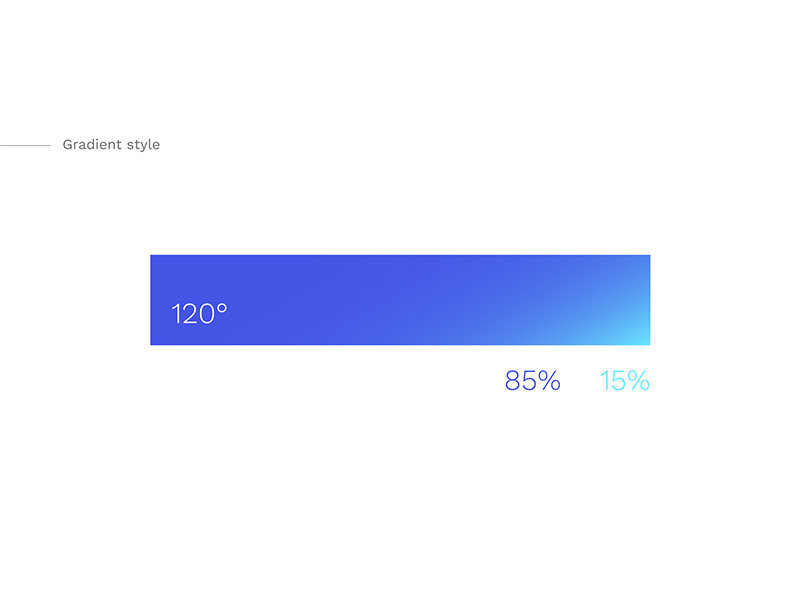The image size is (800, 600).
Task: Select the top-right corner of gradient bar
Action: [x=648, y=257]
